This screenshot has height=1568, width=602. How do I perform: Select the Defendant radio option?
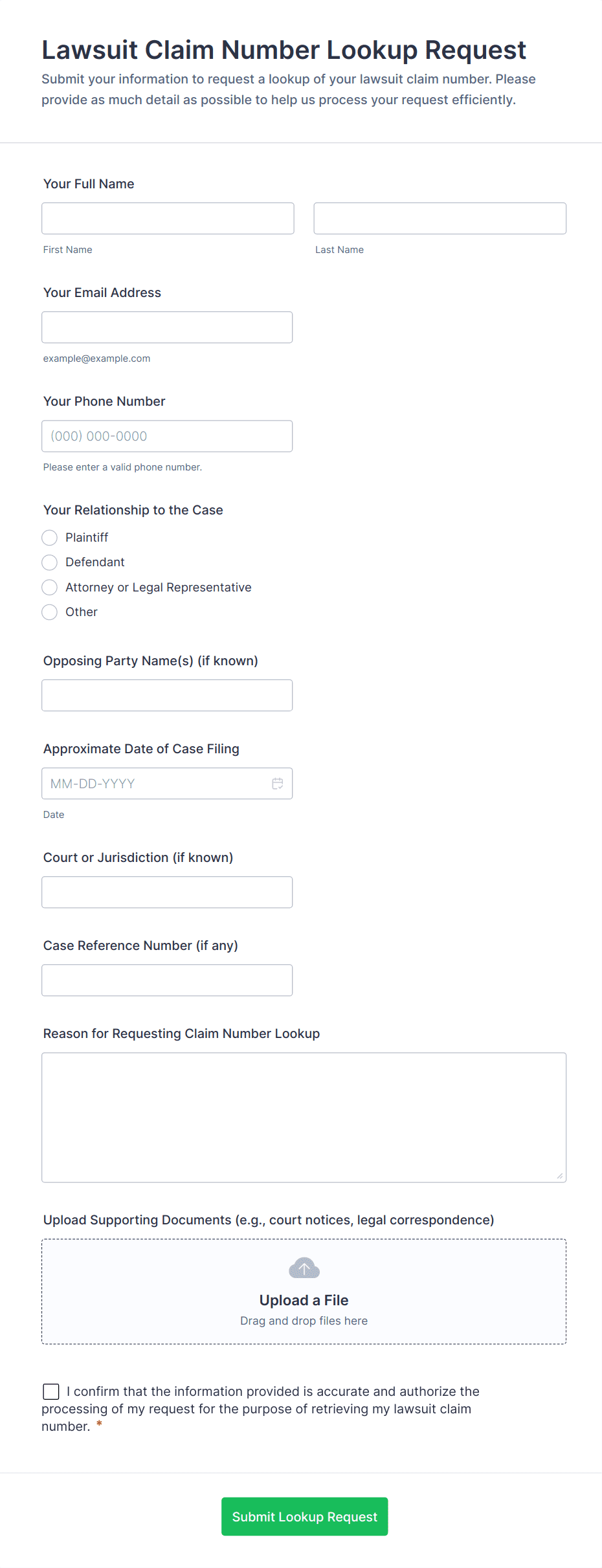coord(50,562)
